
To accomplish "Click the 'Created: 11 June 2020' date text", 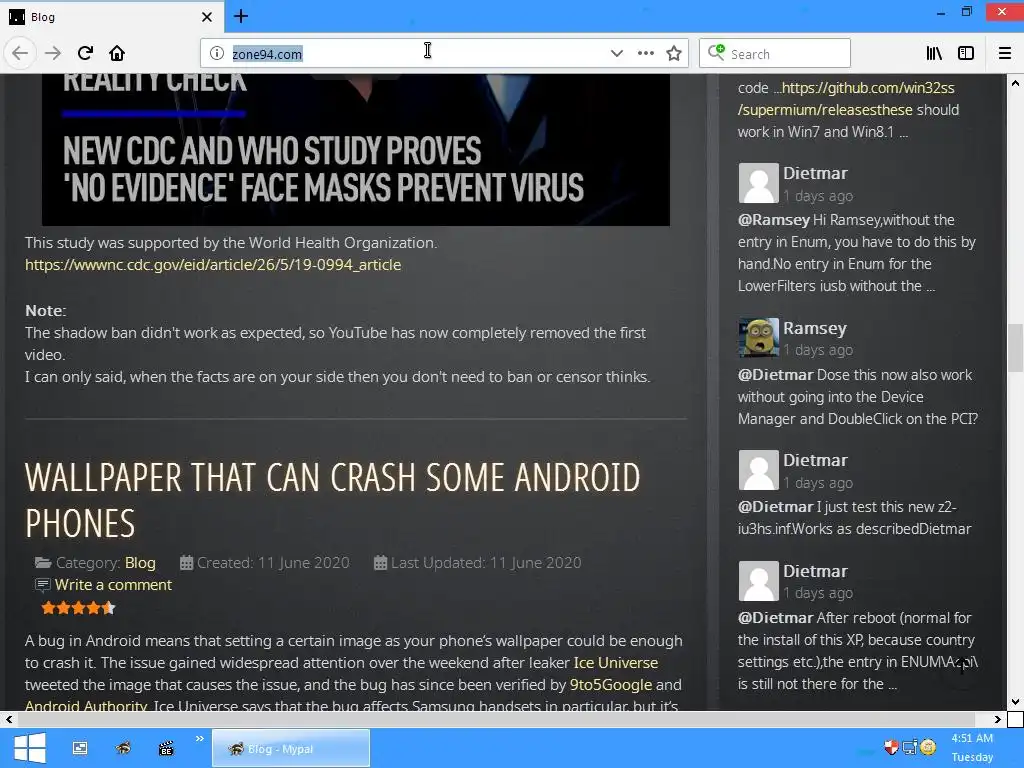I will click(x=273, y=563).
